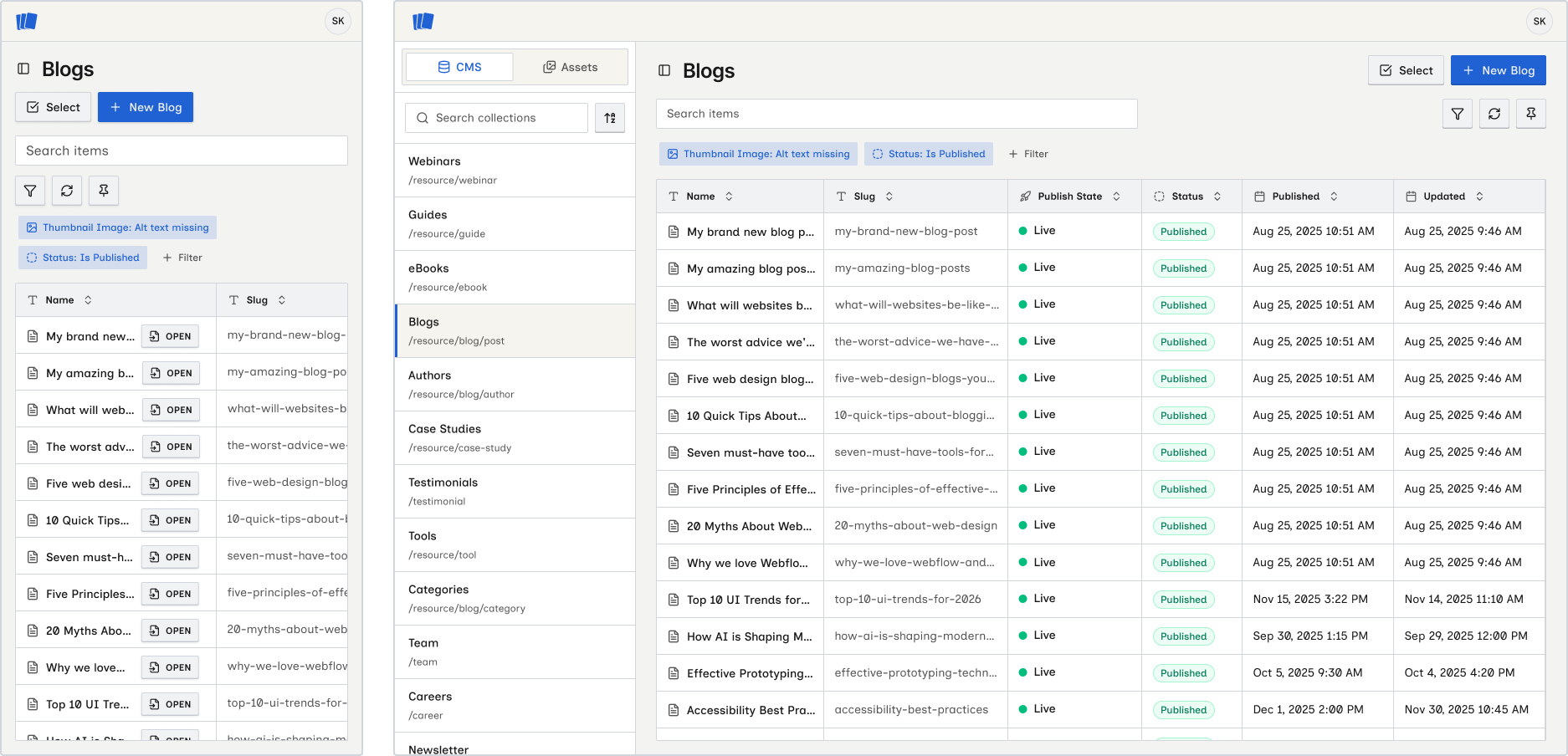Click the refresh icon in the right Blogs panel
This screenshot has height=756, width=1568.
pyautogui.click(x=1494, y=114)
